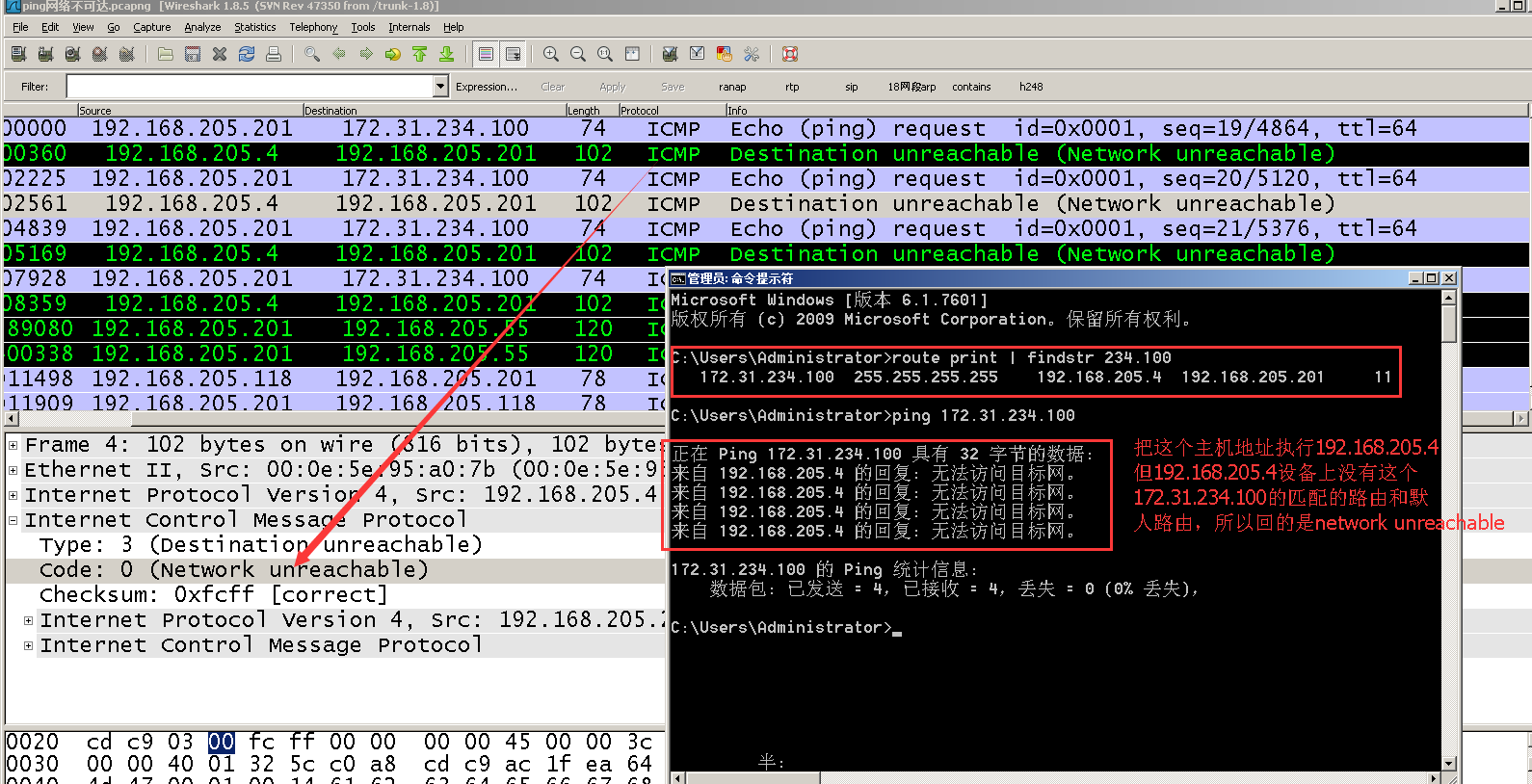Sort by the Destination column header
Screen dimensions: 1532x784
click(434, 110)
